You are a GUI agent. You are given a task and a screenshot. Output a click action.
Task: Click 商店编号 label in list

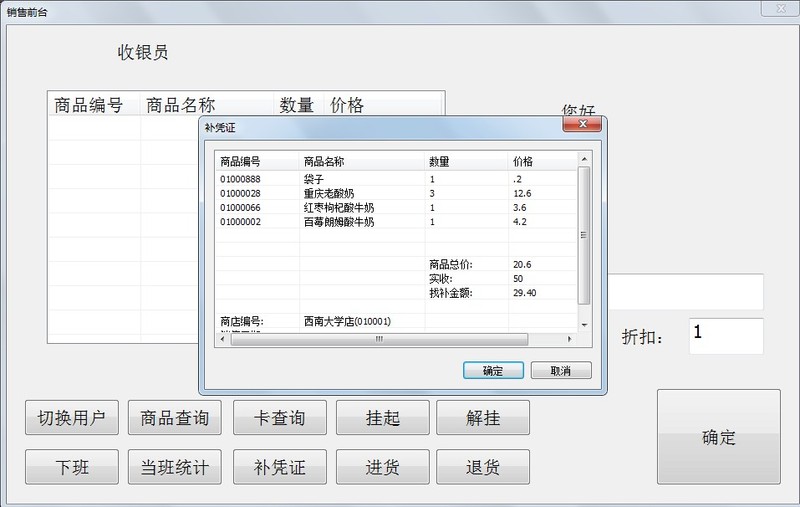pyautogui.click(x=242, y=321)
